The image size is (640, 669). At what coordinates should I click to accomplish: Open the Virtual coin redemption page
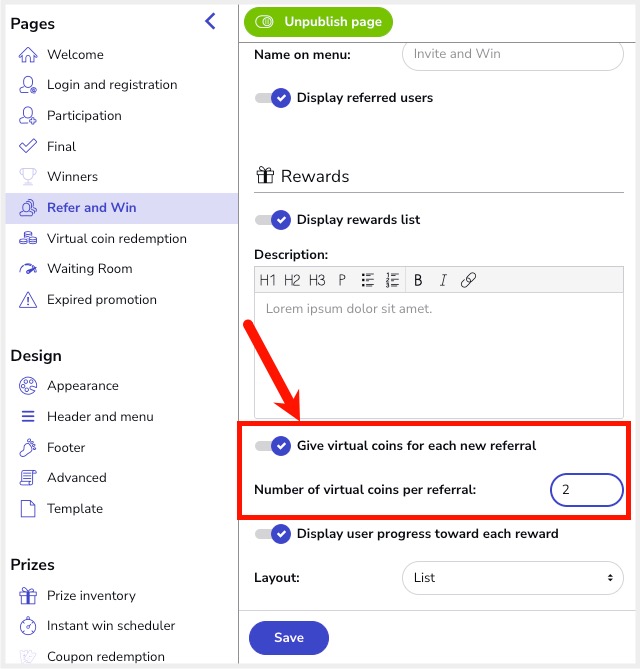pos(116,239)
